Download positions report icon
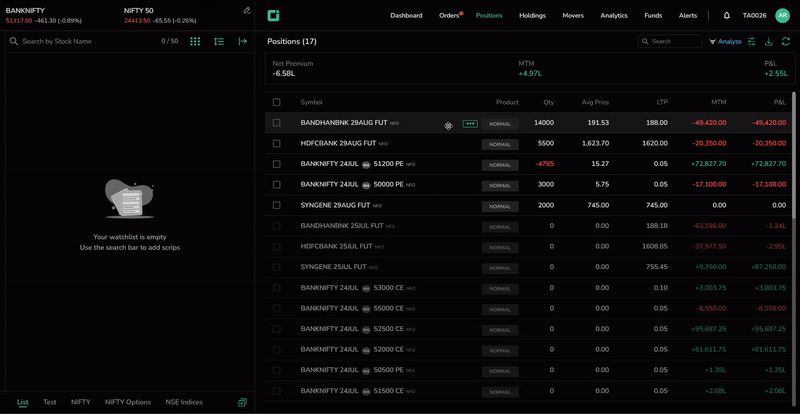The image size is (800, 414). (x=768, y=41)
